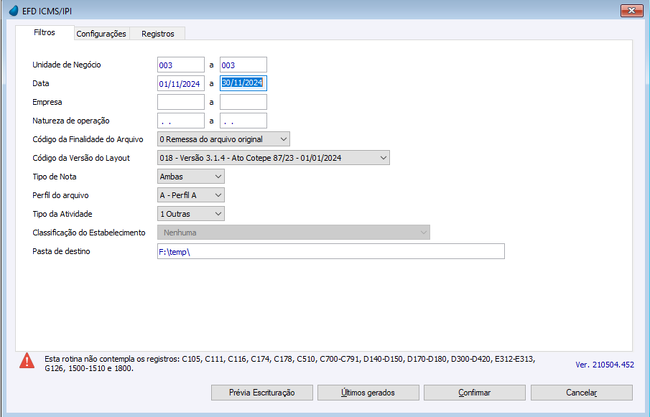Click the Unidade de Negócio end field
This screenshot has width=650, height=417.
coord(243,65)
